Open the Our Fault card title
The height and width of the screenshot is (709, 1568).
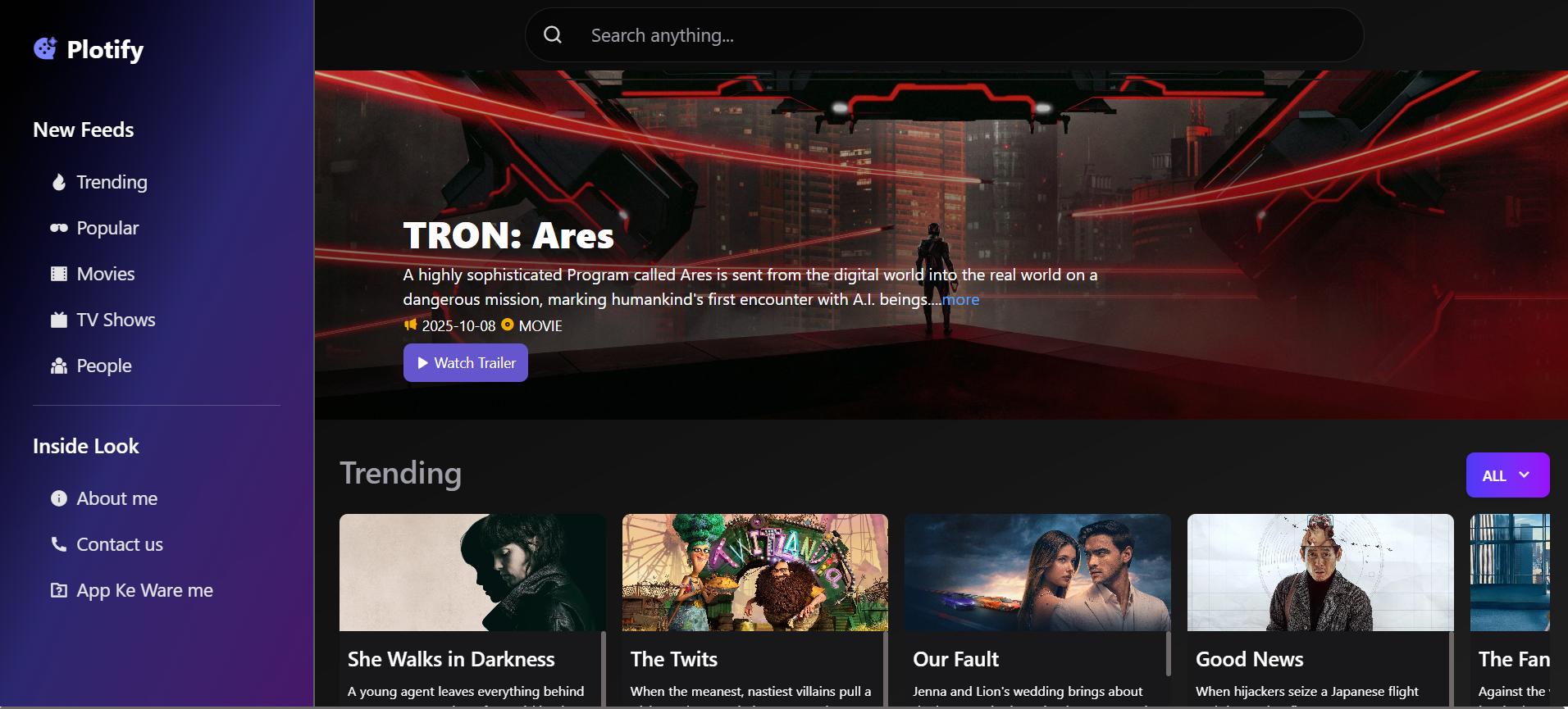(x=955, y=659)
